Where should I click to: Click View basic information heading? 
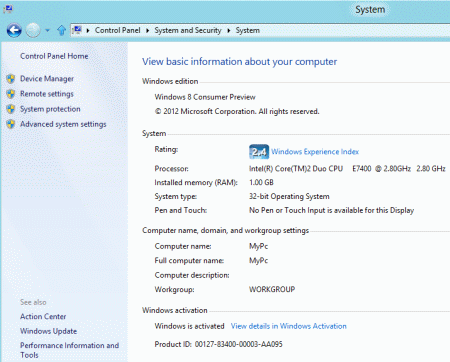pos(239,62)
